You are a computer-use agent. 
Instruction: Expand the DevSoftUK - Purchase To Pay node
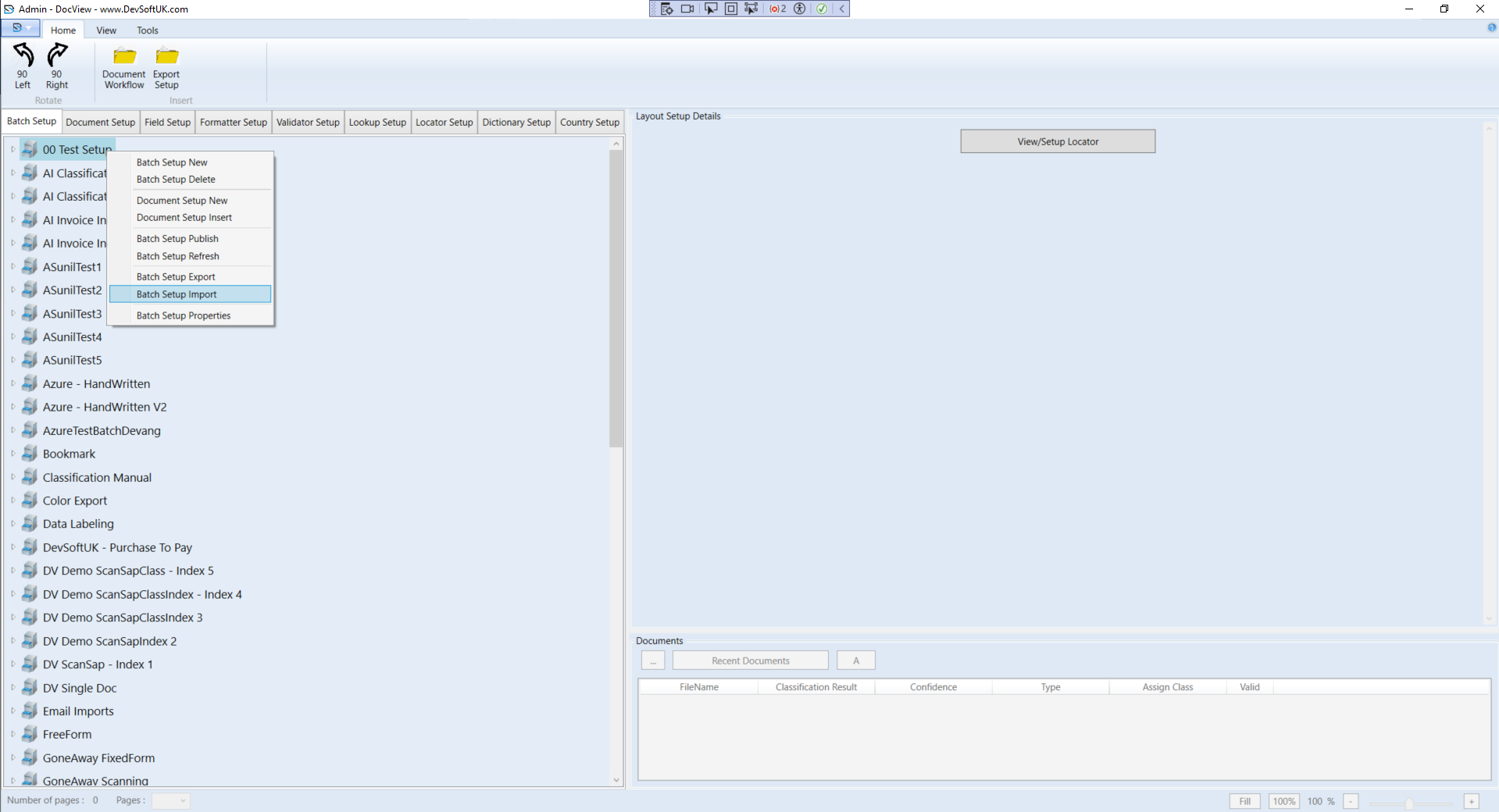(x=12, y=547)
